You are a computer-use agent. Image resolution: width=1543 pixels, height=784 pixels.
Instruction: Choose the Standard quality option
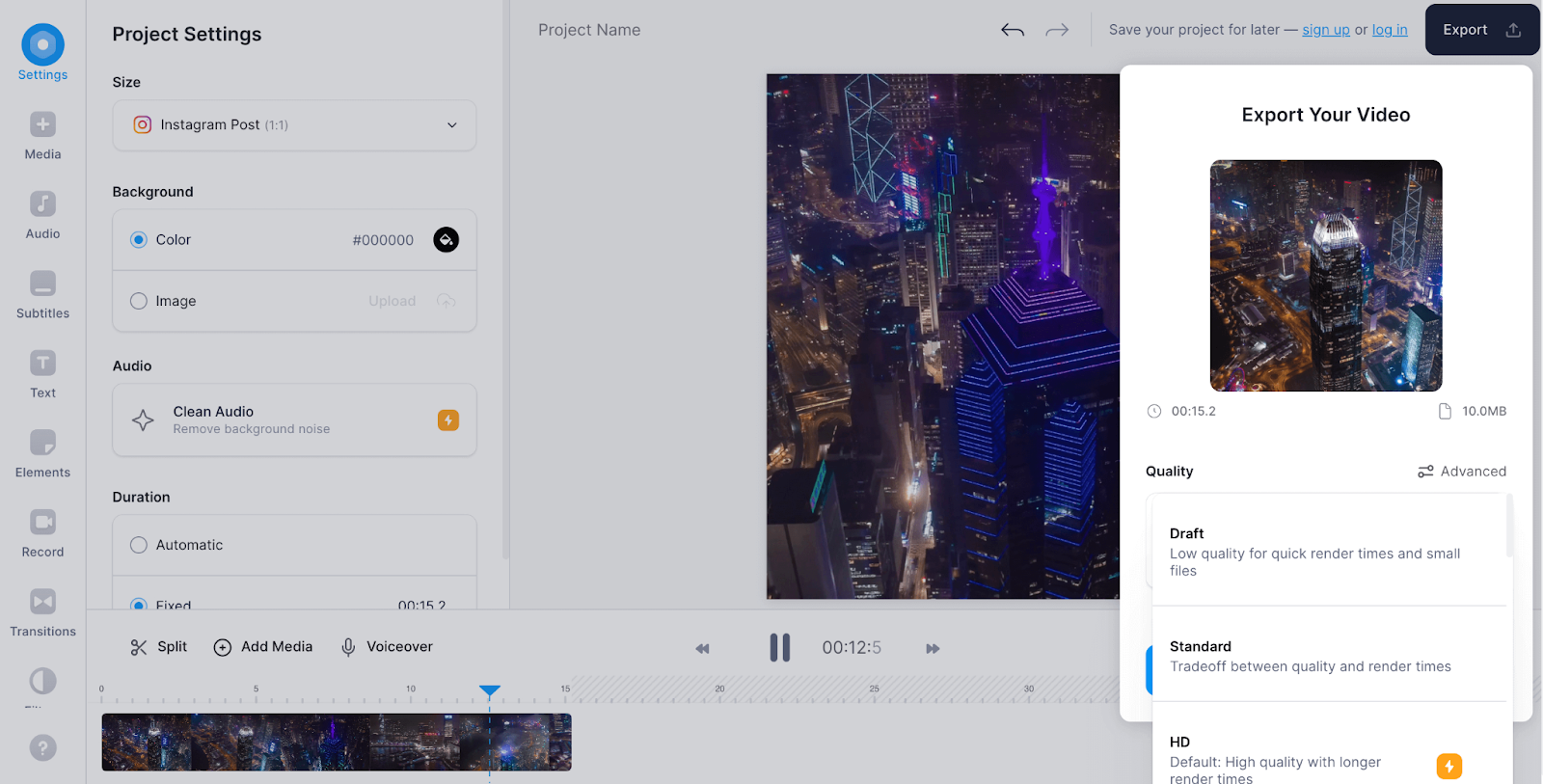coord(1329,656)
